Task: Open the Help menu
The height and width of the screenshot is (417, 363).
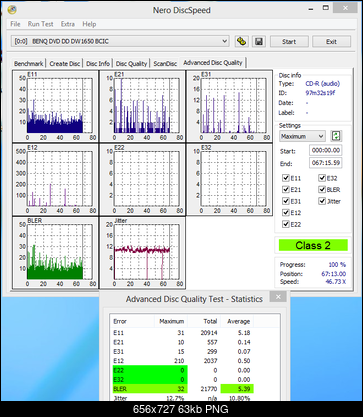Action: 89,24
